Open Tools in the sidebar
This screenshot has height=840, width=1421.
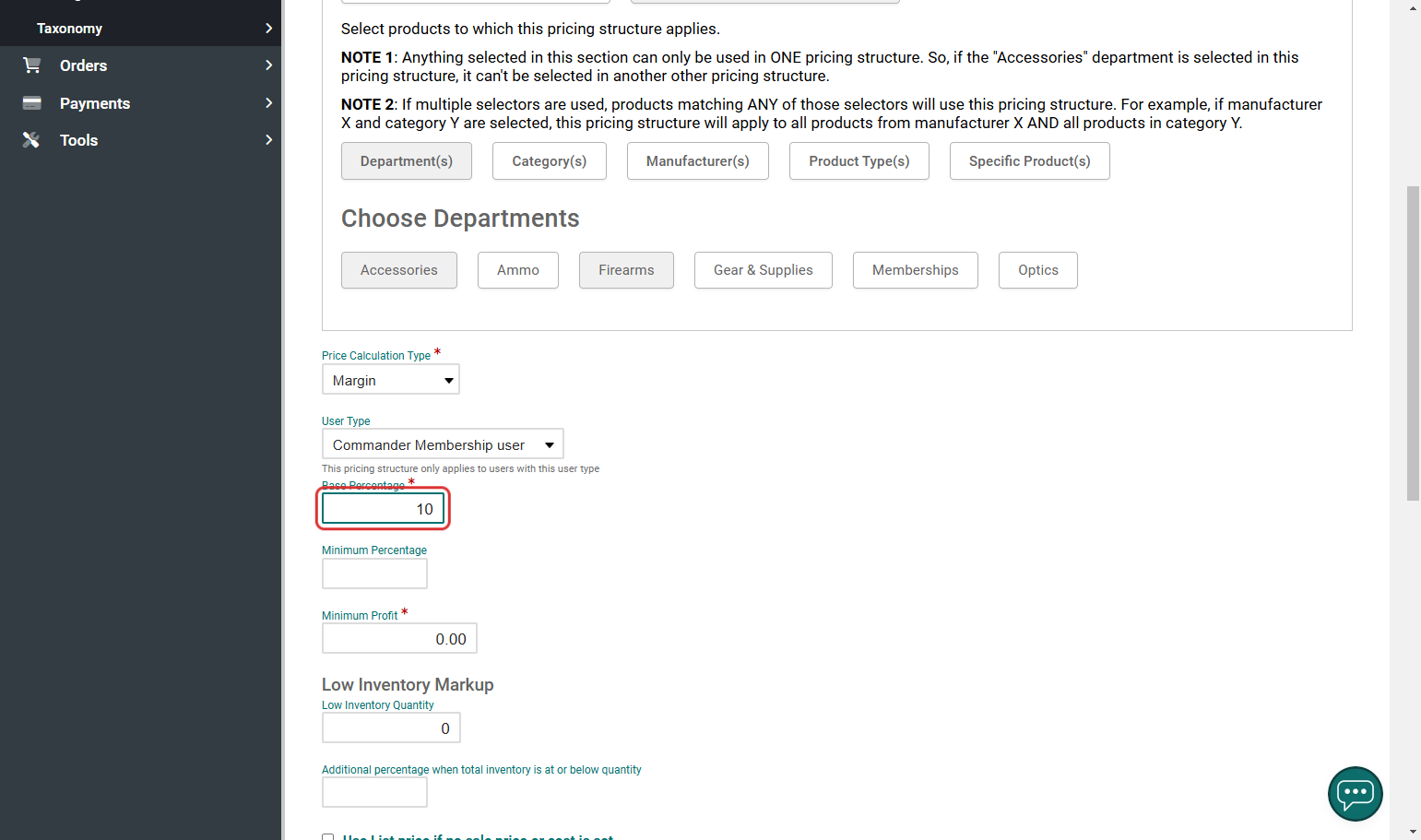[x=78, y=140]
